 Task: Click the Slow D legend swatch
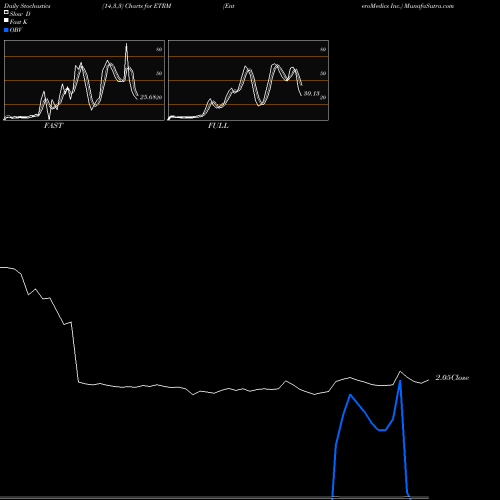tap(6, 13)
